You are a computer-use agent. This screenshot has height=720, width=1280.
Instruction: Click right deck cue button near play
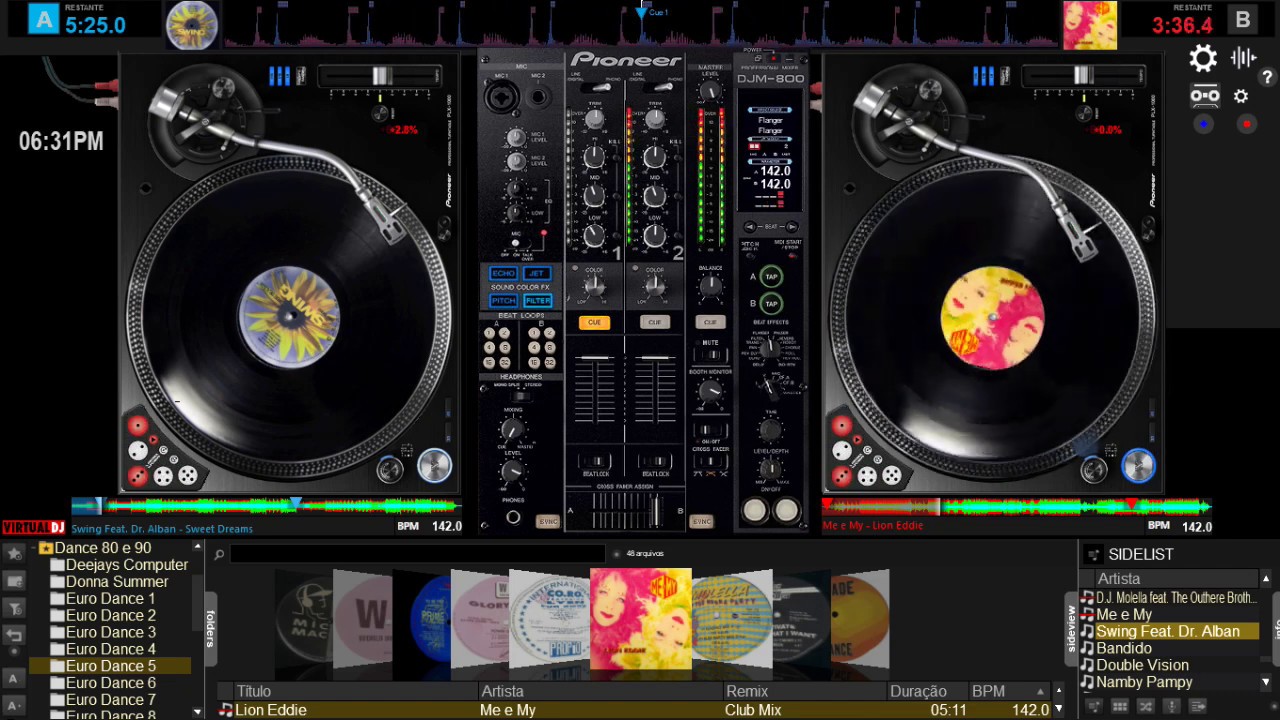tap(1094, 468)
